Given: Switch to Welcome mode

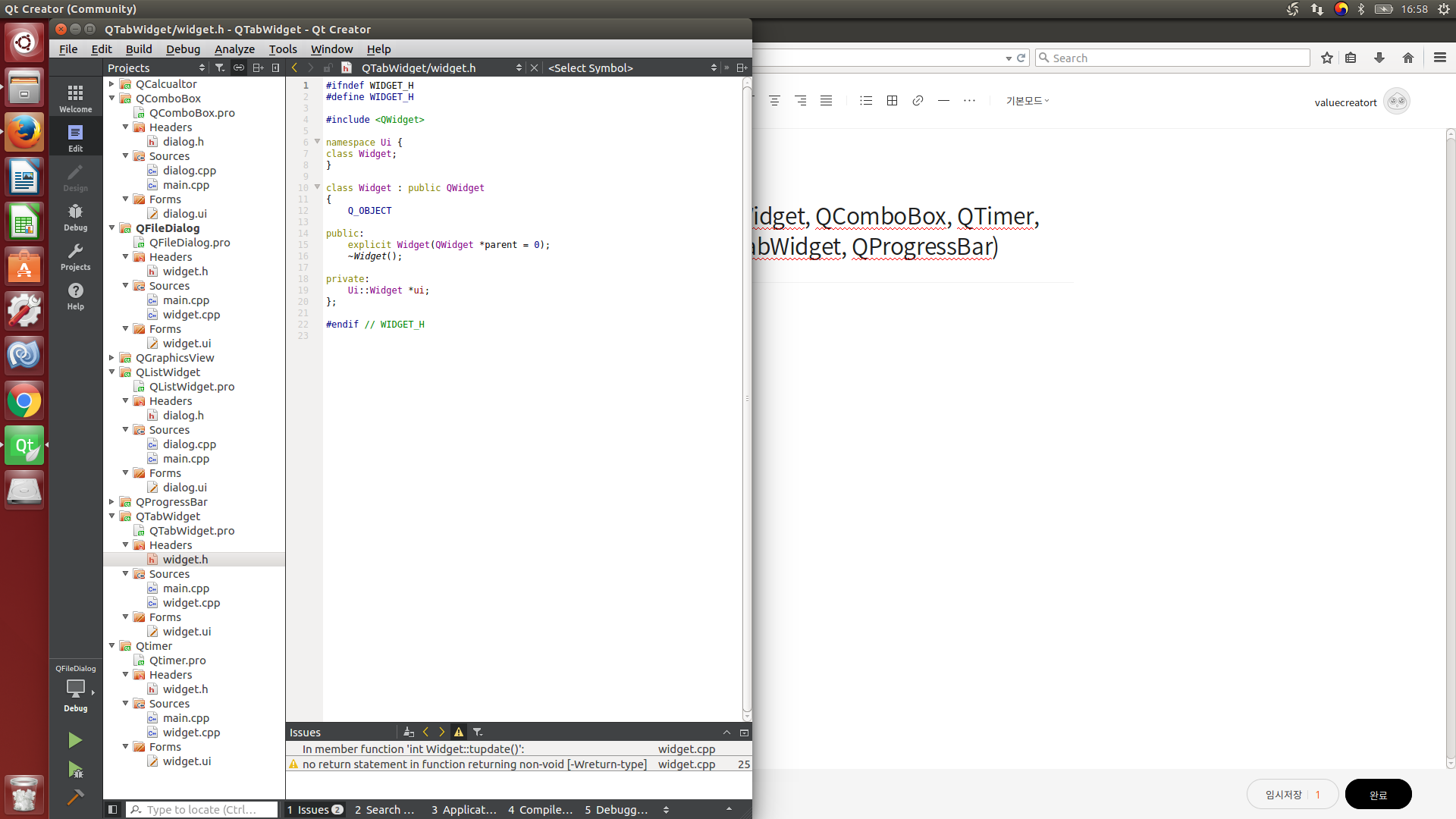Looking at the screenshot, I should coord(75,98).
